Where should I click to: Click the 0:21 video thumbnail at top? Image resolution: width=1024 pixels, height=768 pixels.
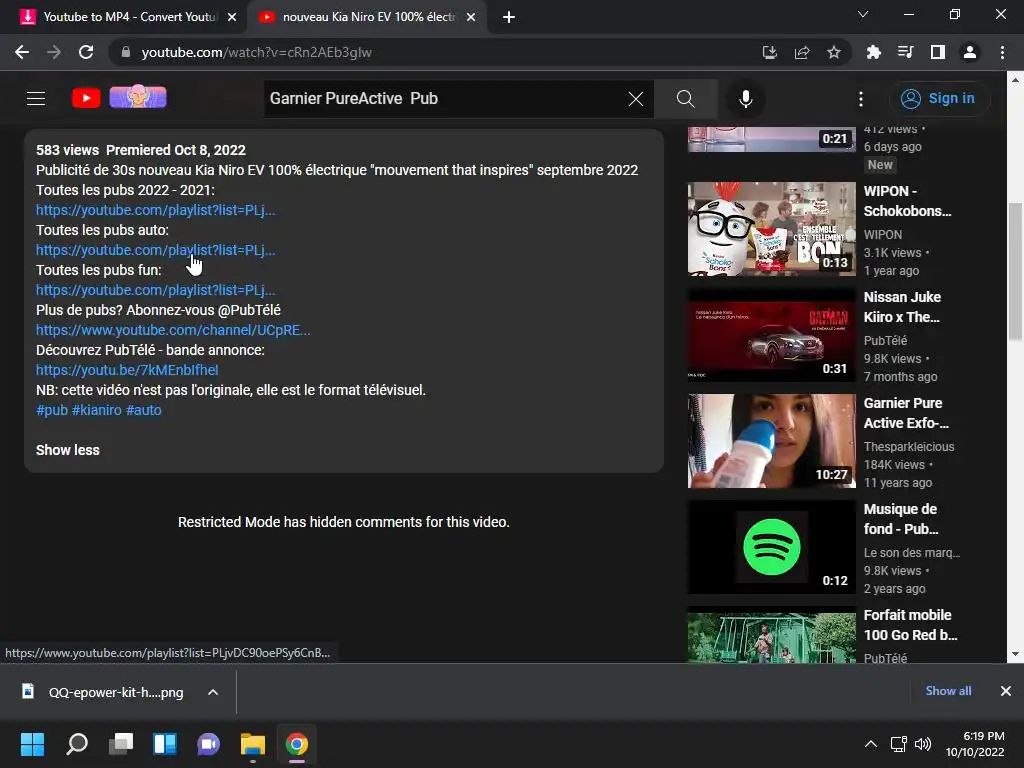(x=771, y=139)
